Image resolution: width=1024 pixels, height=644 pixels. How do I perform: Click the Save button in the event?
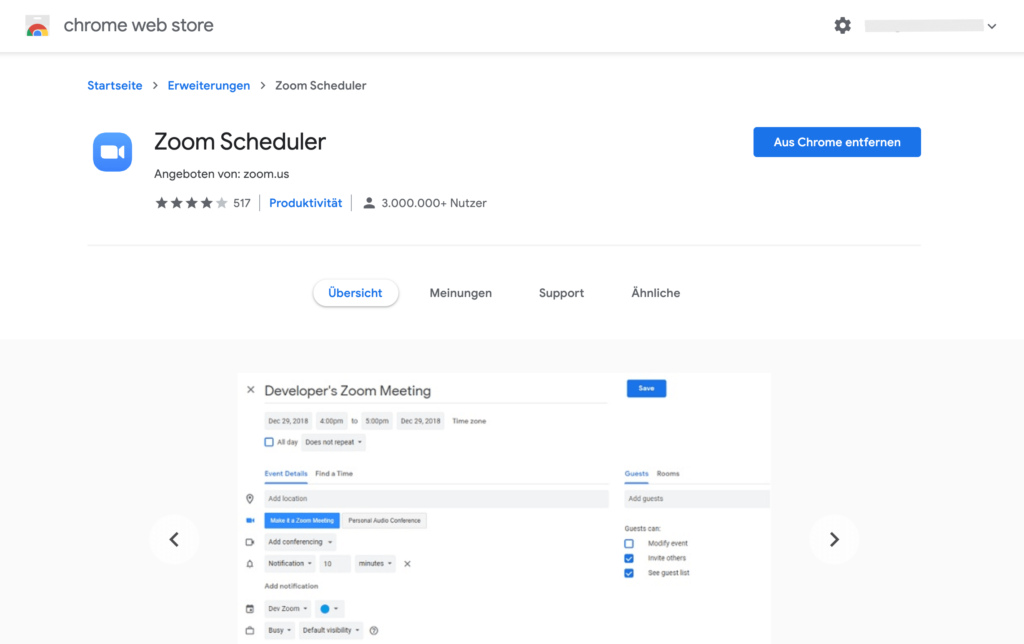pos(647,389)
